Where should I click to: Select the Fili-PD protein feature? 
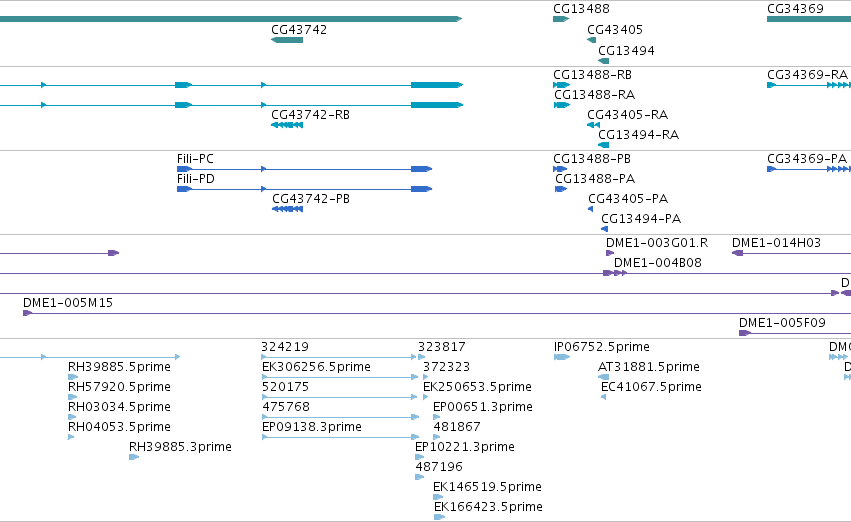point(195,179)
